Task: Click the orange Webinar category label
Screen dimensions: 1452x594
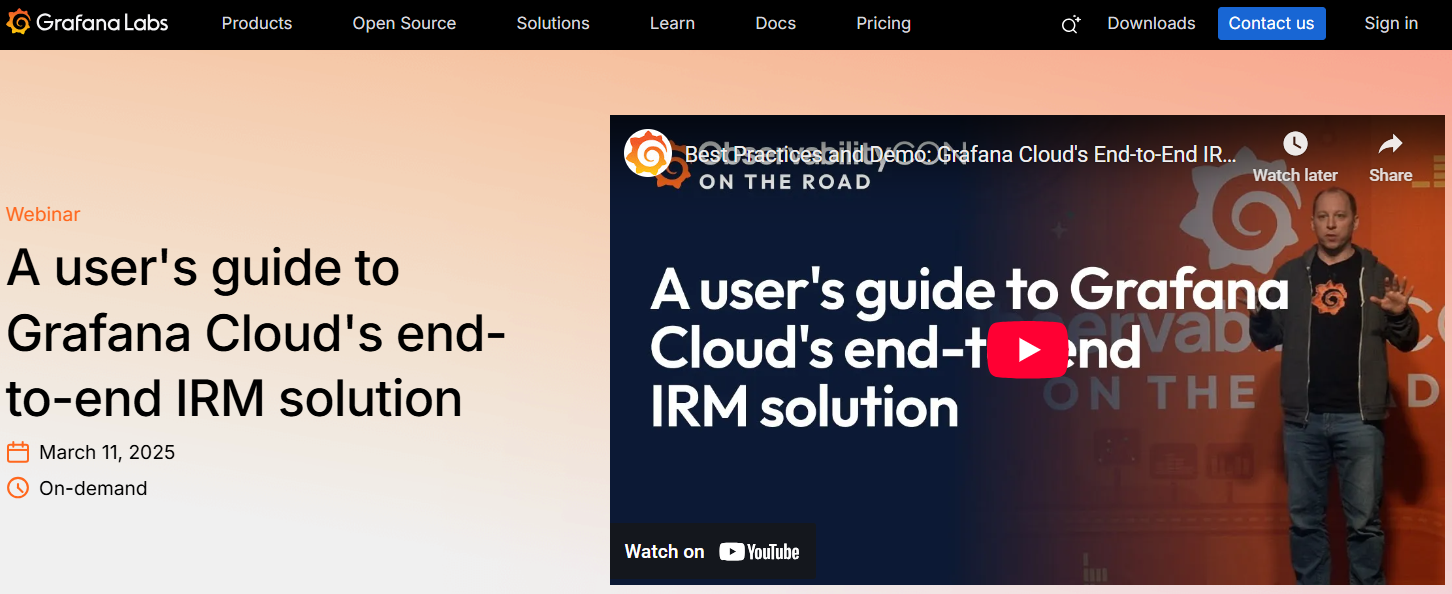Action: [43, 214]
